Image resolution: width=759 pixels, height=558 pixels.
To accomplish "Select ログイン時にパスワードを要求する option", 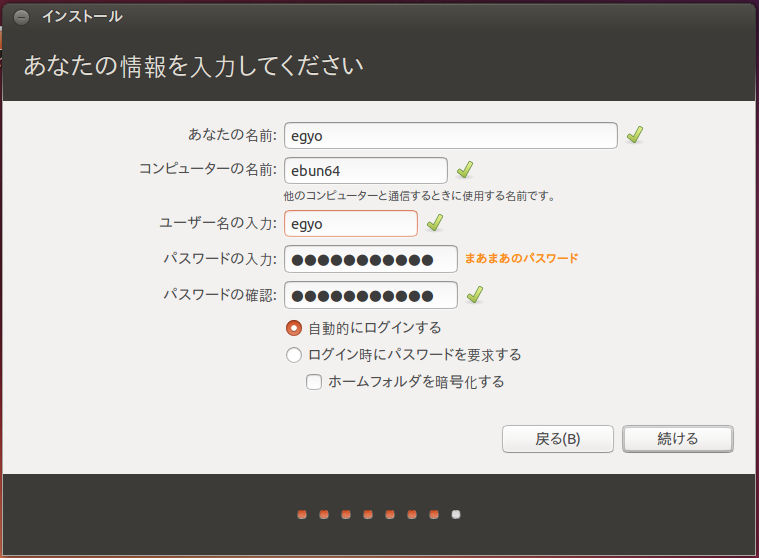I will coord(294,355).
